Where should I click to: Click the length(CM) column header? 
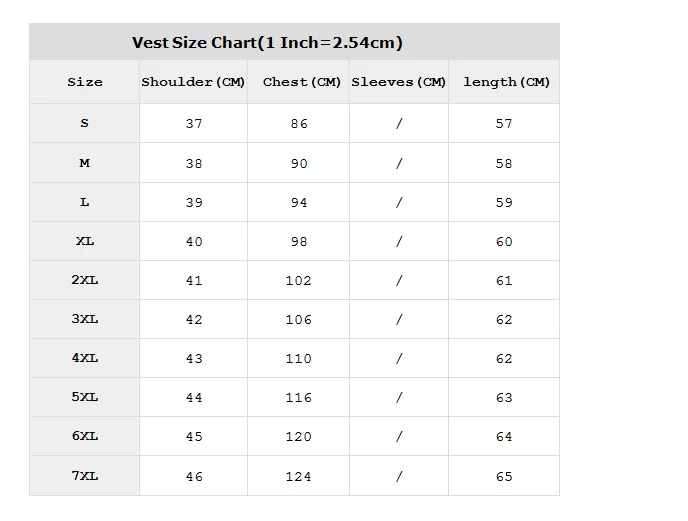coord(506,82)
